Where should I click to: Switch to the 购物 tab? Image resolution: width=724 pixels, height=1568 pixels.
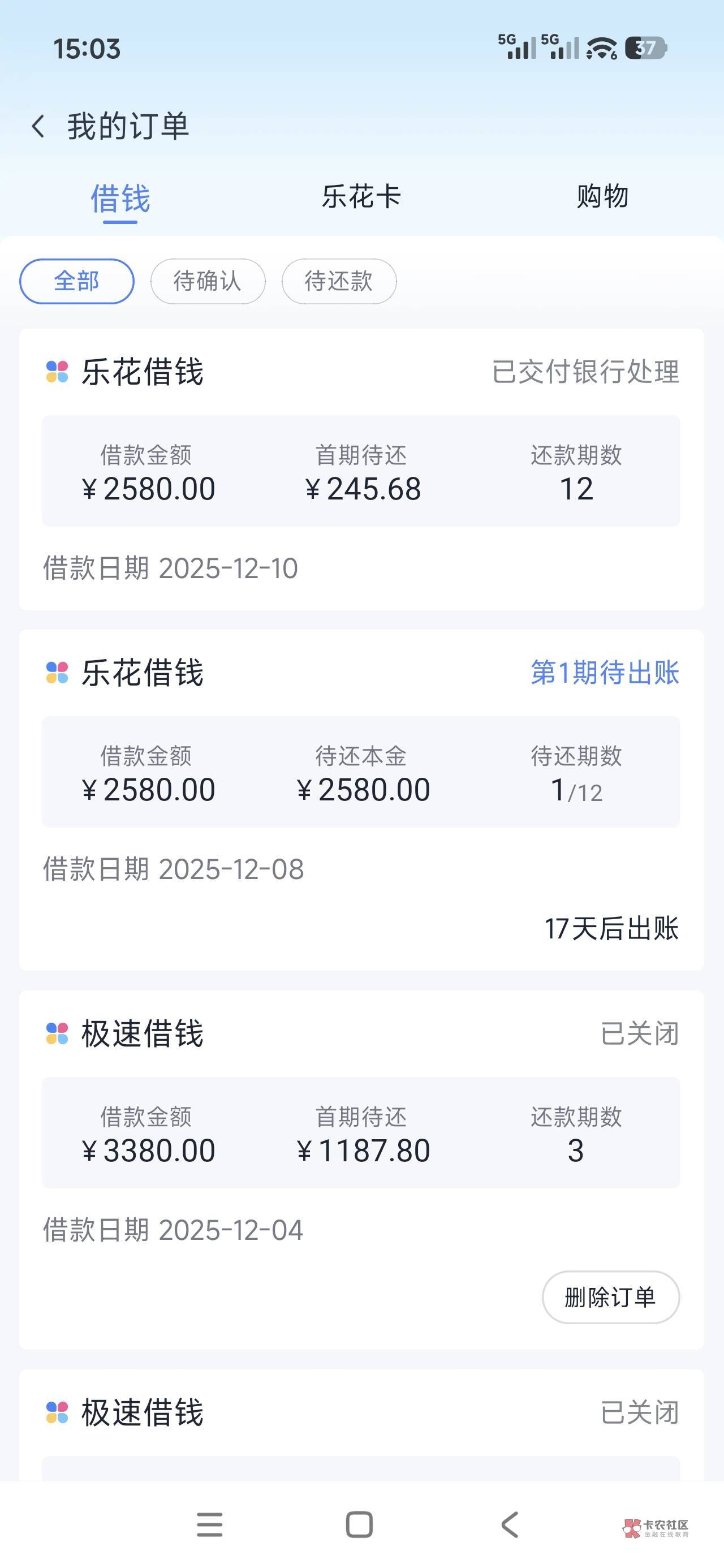[602, 197]
